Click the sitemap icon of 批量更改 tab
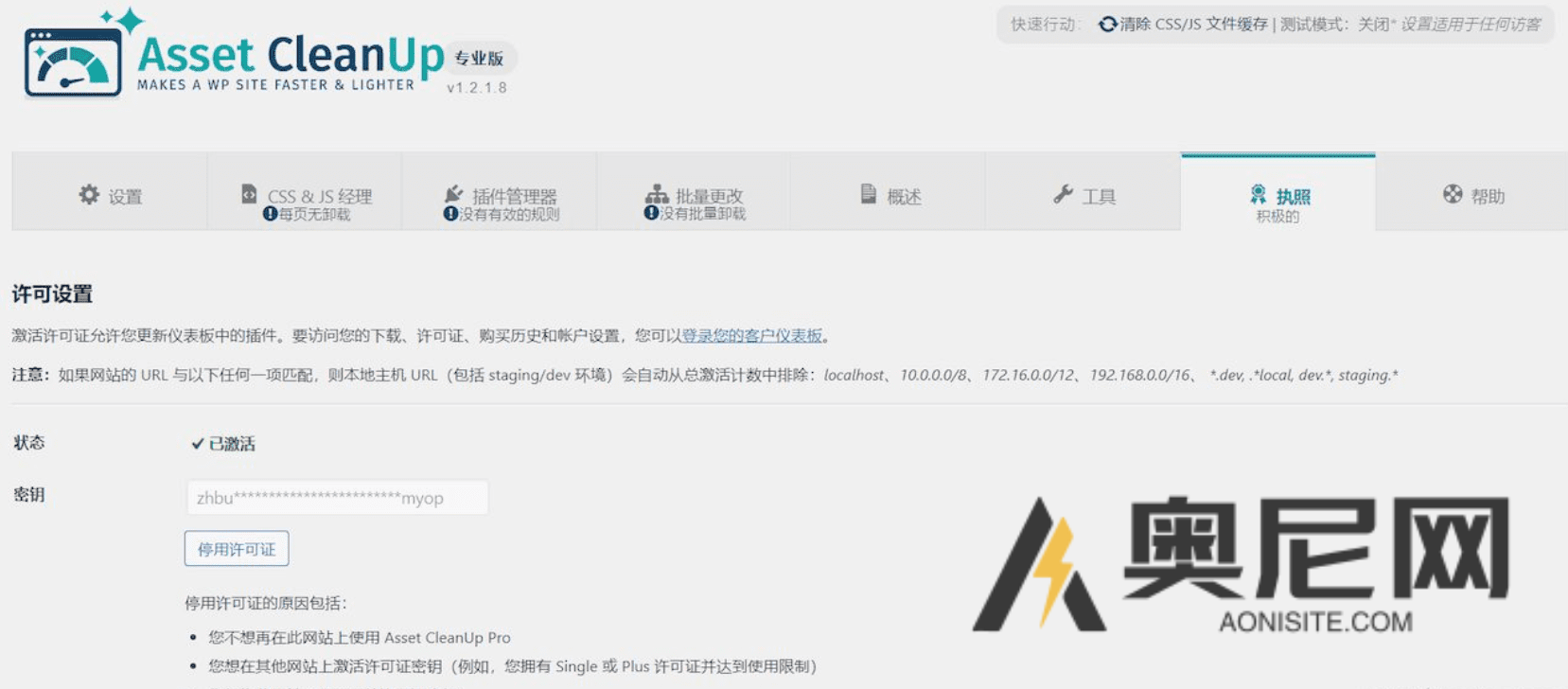Viewport: 1568px width, 689px height. pos(657,194)
